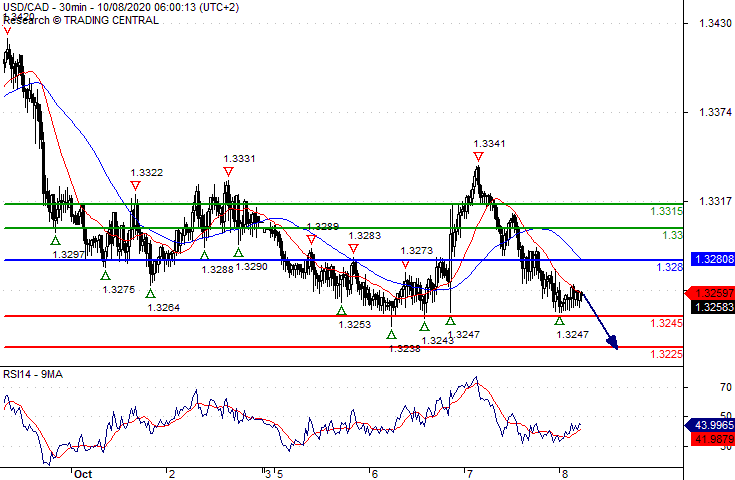Click the green up-triangle above the 1.3238 label
Image resolution: width=735 pixels, height=480 pixels.
pyautogui.click(x=392, y=334)
